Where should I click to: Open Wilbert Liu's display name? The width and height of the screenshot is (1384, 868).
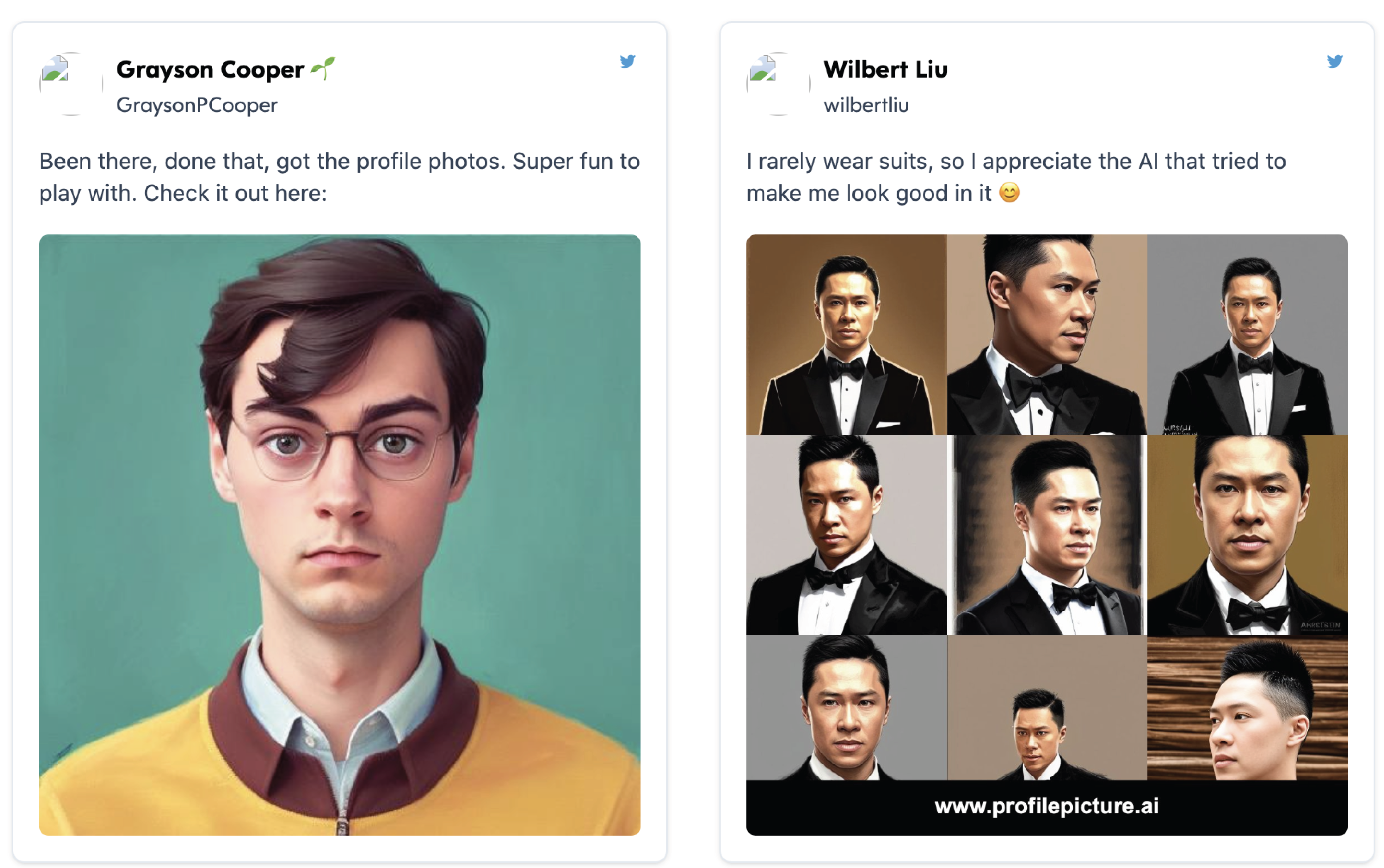coord(885,69)
